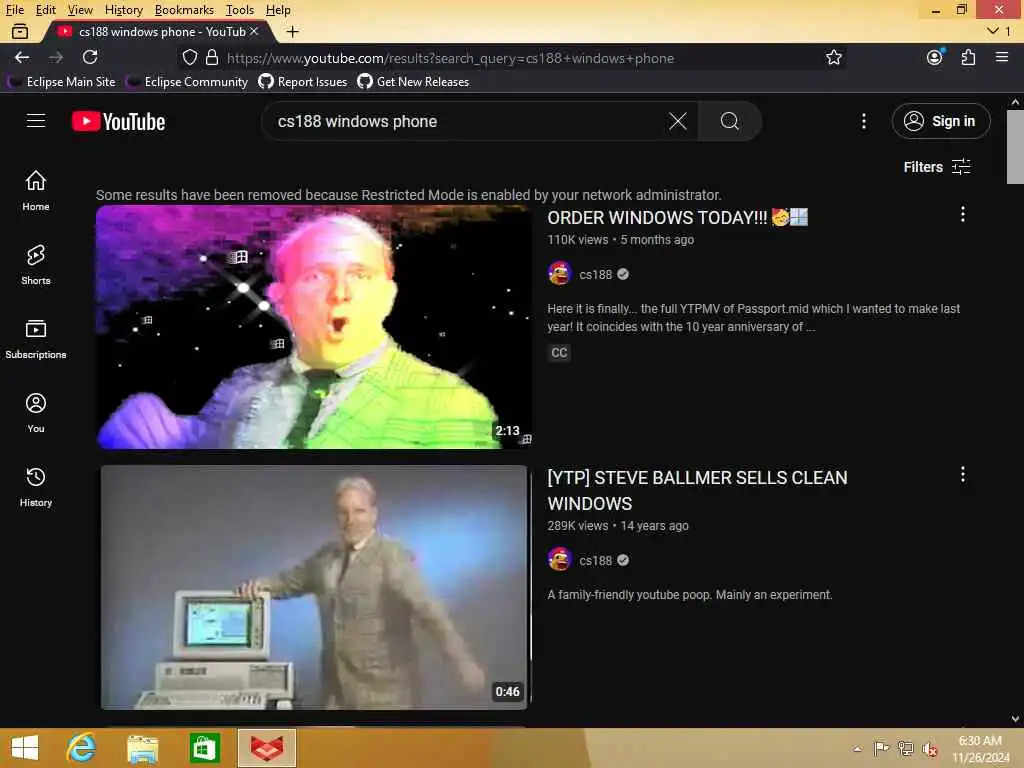Go to the YouTube logo home link
The height and width of the screenshot is (768, 1024).
tap(118, 121)
